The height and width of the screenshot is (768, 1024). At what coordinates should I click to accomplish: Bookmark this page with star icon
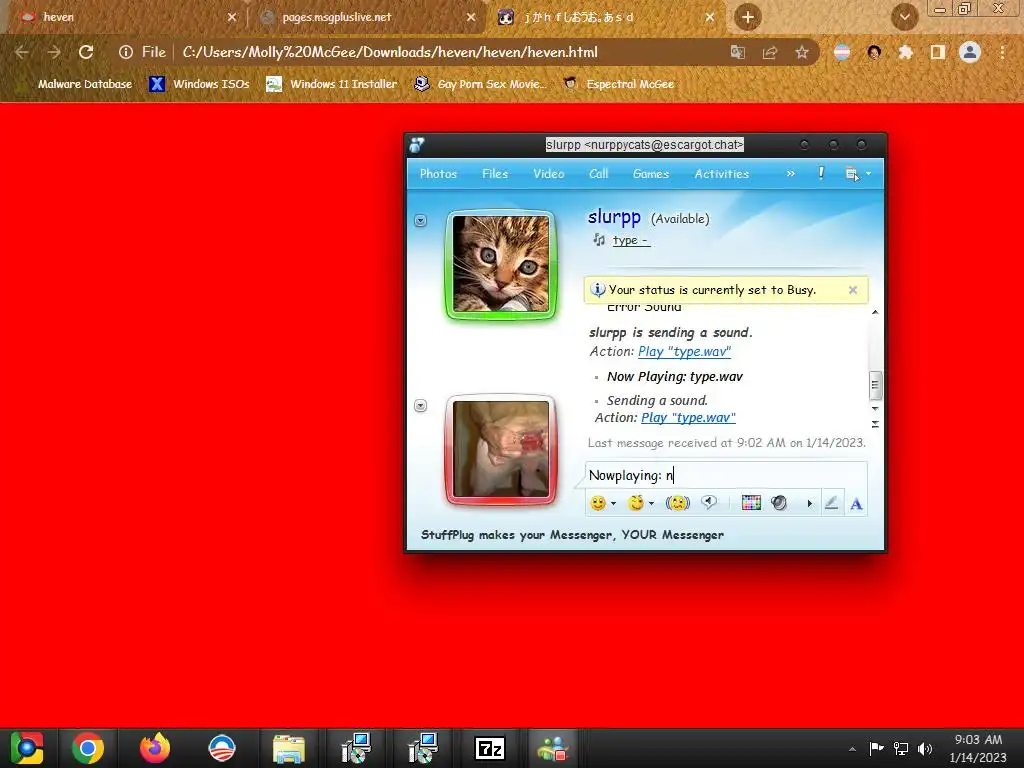(x=802, y=52)
